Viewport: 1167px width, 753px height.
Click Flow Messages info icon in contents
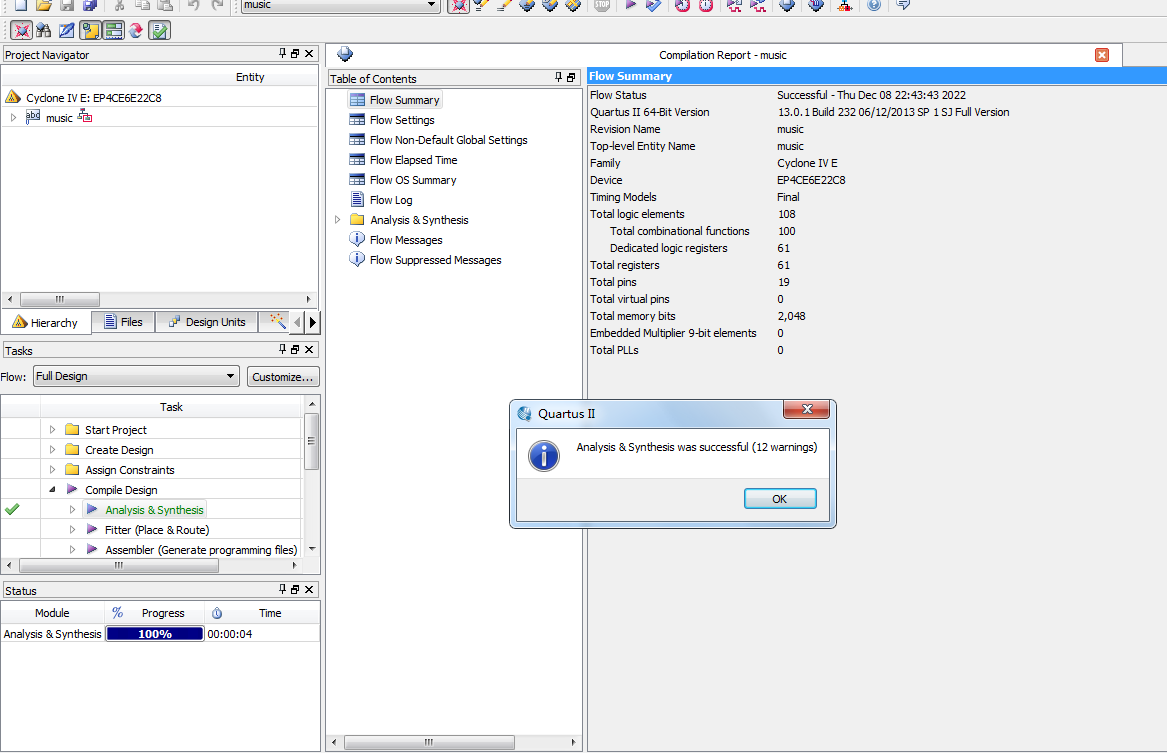click(357, 240)
